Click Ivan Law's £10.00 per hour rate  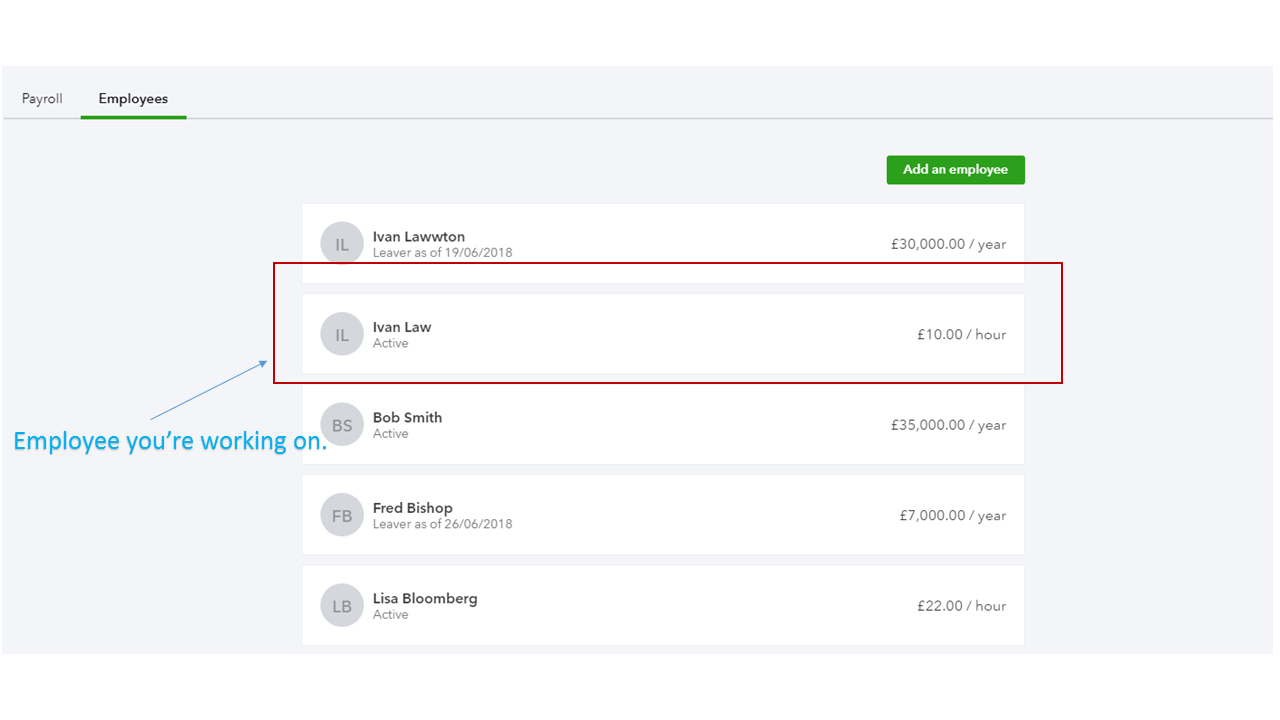coord(961,334)
